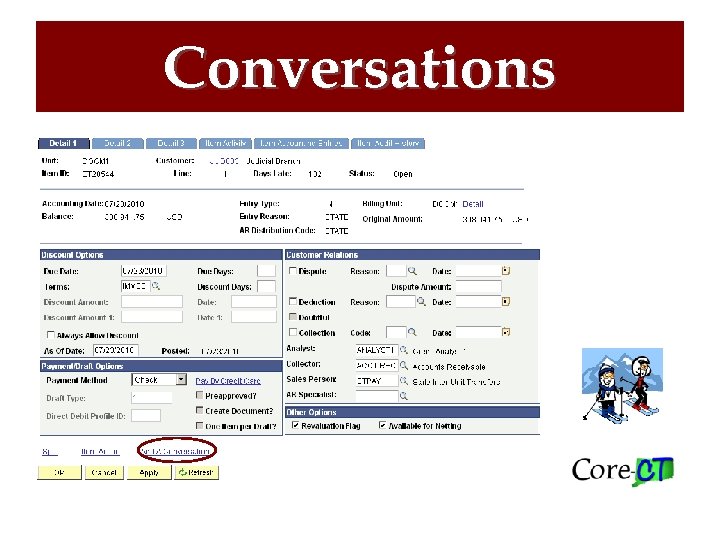Click the Other Options section header
This screenshot has width=720, height=540.
pyautogui.click(x=412, y=412)
